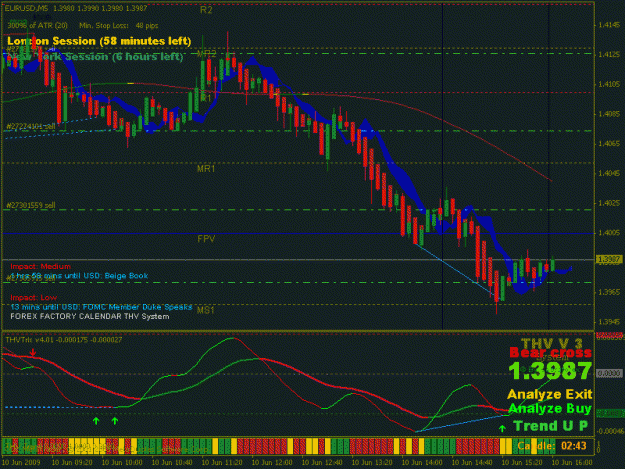Screen dimensions: 625x469
Task: Click the 'Impact: Medium' news label
Action: tap(41, 267)
